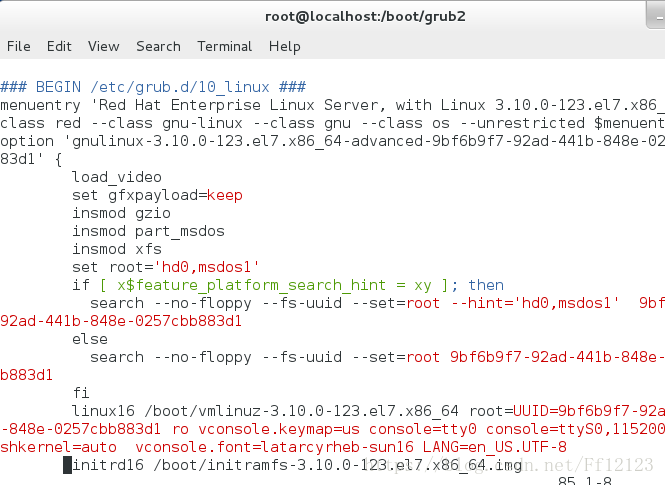Open the Search menu
Screen dimensions: 665x485
tap(158, 46)
